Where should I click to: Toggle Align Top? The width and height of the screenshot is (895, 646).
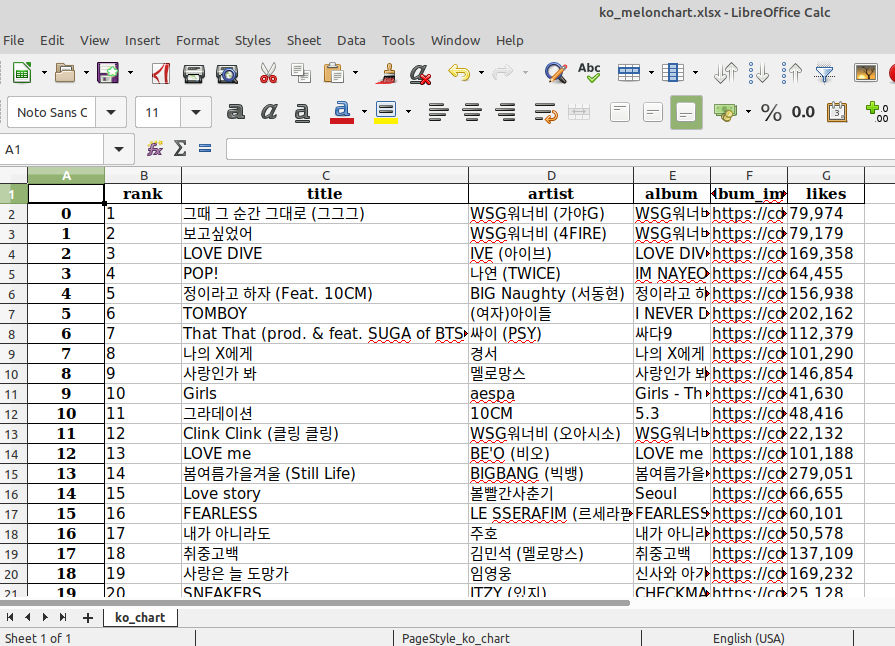click(620, 112)
